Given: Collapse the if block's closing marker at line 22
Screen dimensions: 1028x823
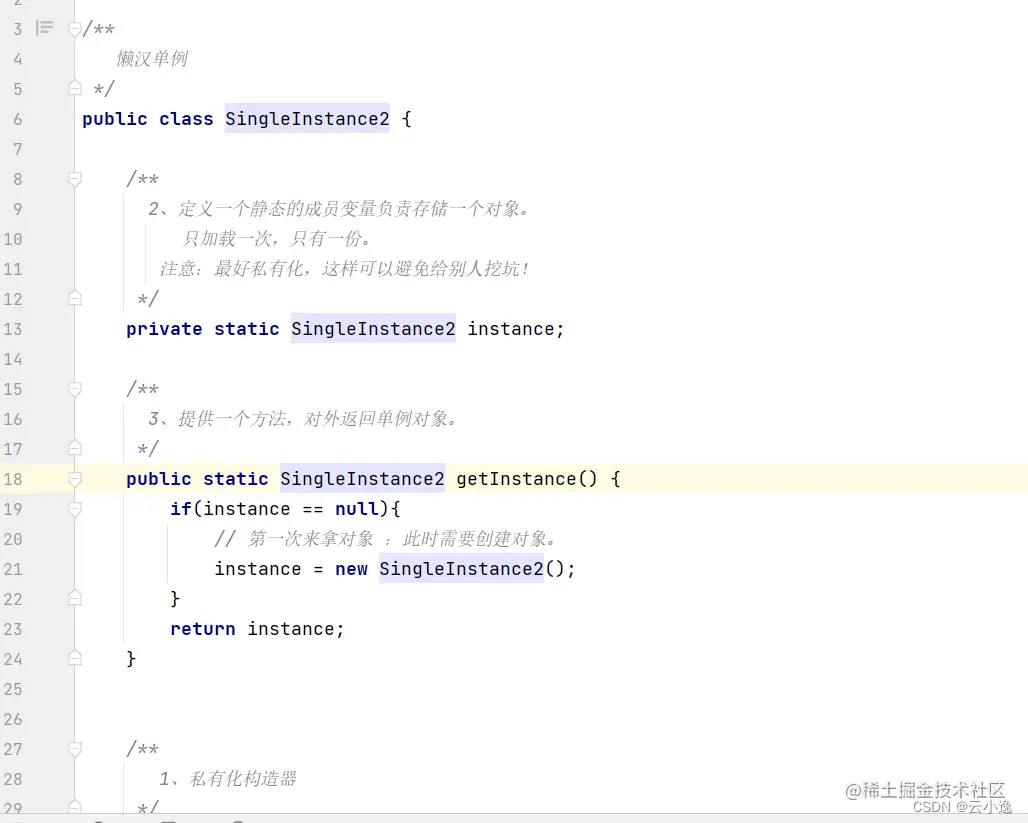Looking at the screenshot, I should [x=75, y=598].
